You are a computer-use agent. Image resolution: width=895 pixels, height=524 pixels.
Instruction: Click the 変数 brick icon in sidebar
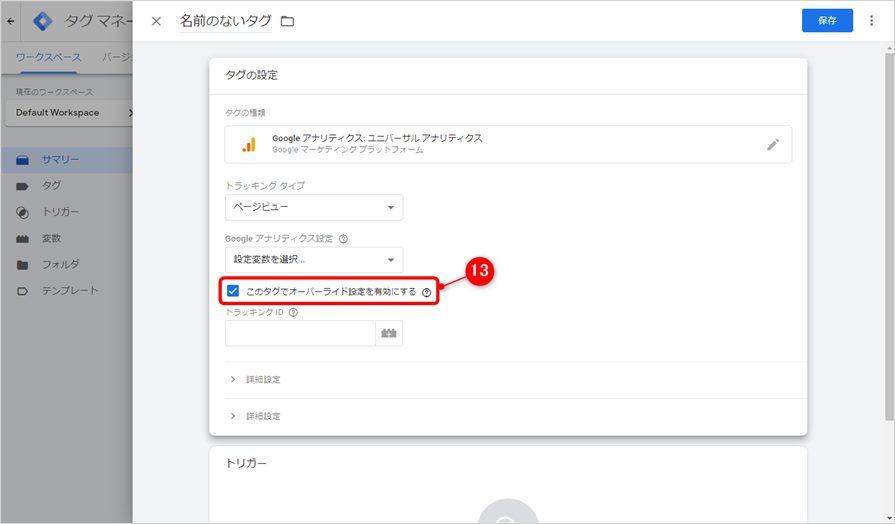[x=22, y=239]
